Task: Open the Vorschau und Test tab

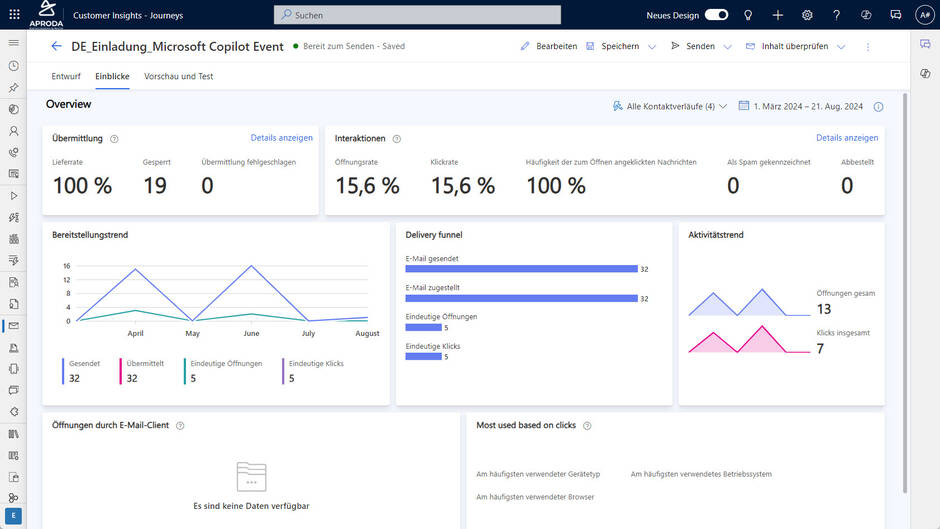Action: [178, 76]
